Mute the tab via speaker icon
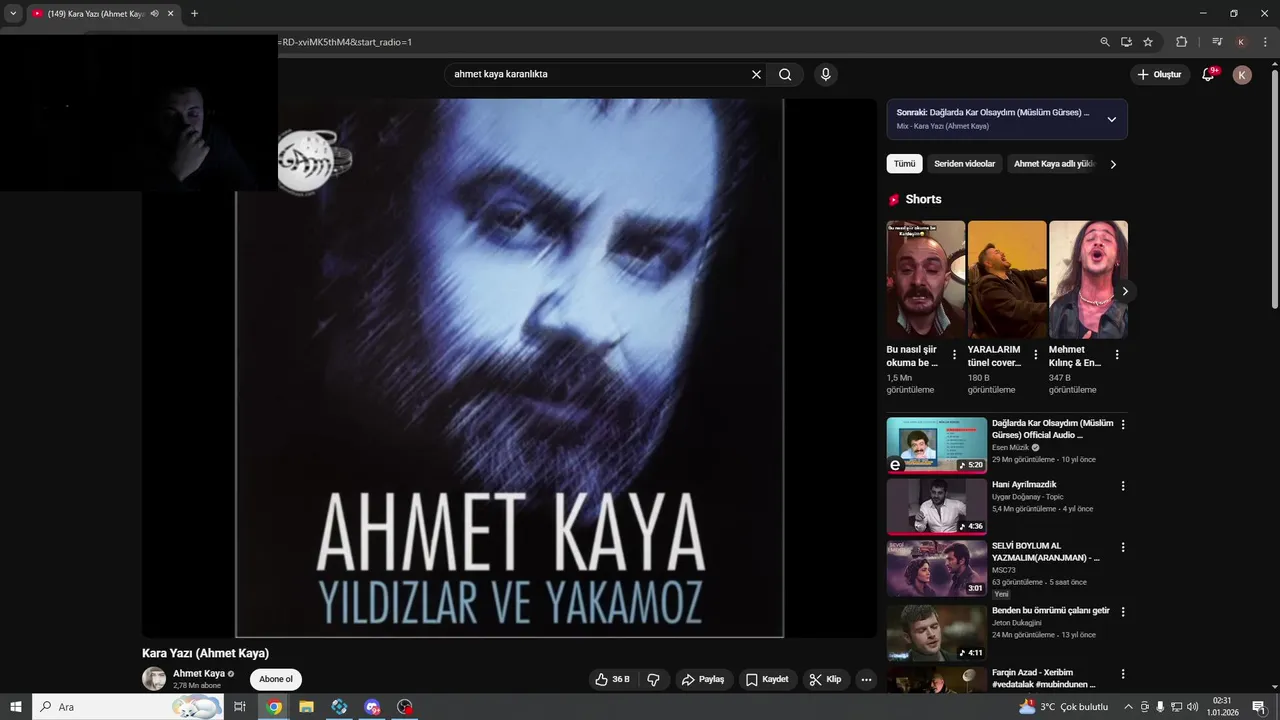Image resolution: width=1280 pixels, height=720 pixels. click(154, 14)
